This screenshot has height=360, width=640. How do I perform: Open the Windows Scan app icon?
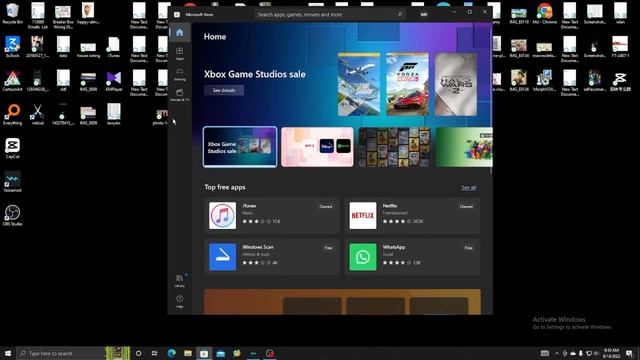[222, 257]
